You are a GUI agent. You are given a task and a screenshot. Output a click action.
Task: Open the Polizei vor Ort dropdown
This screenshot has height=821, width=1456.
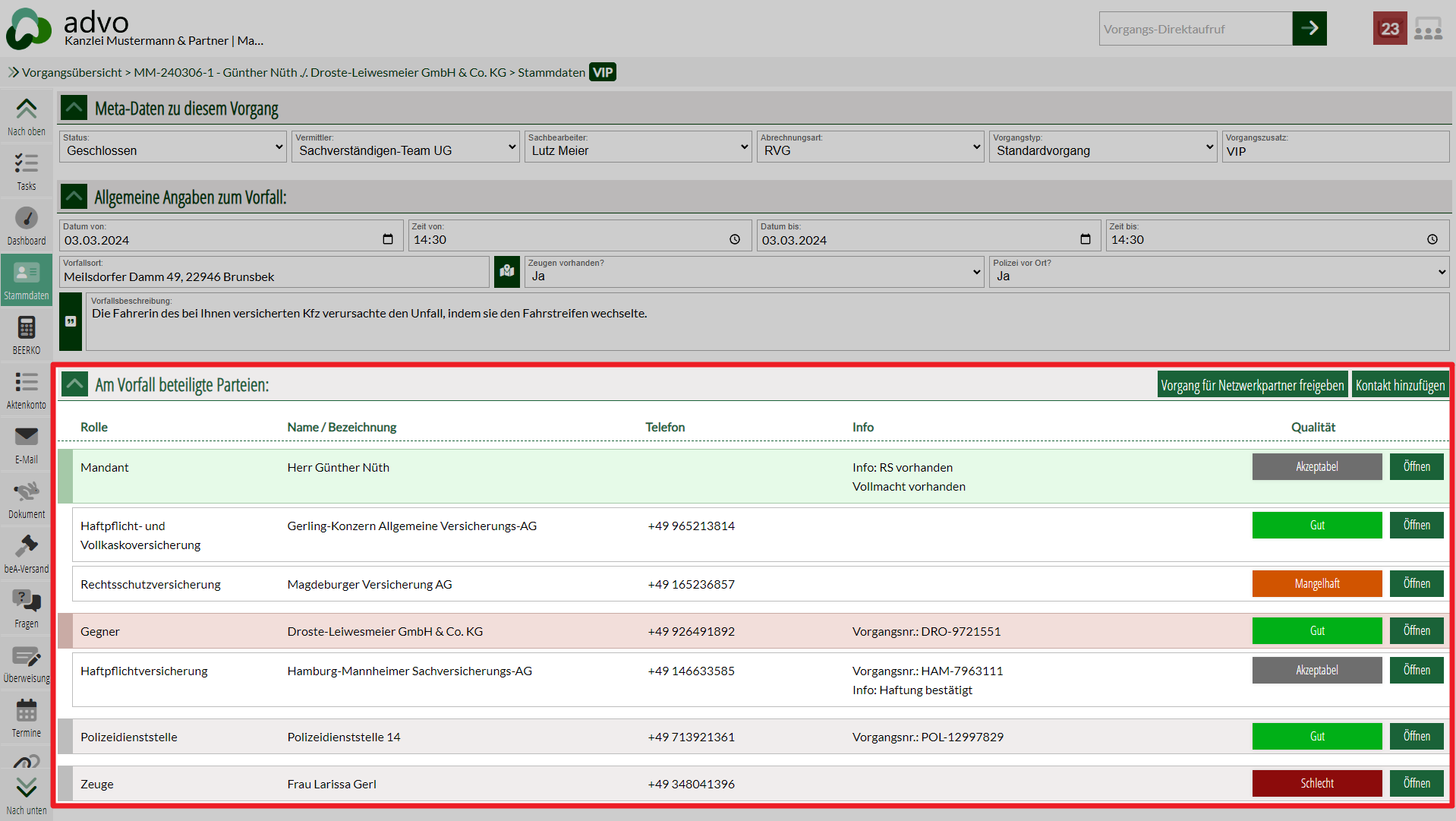(x=1218, y=272)
